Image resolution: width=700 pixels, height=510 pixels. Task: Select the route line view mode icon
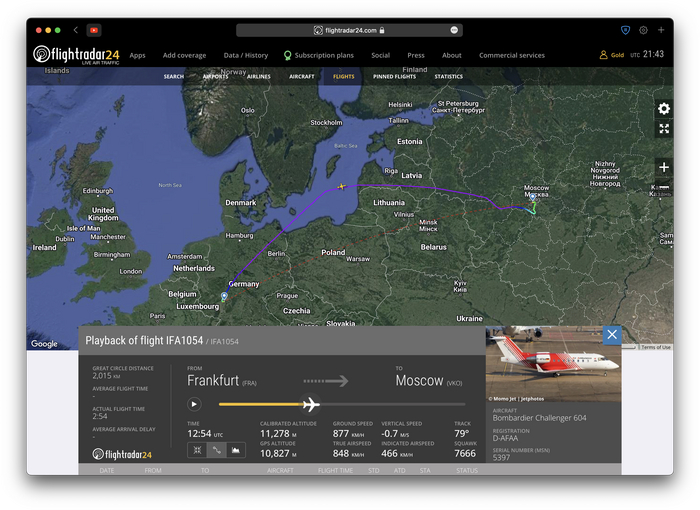[x=217, y=450]
